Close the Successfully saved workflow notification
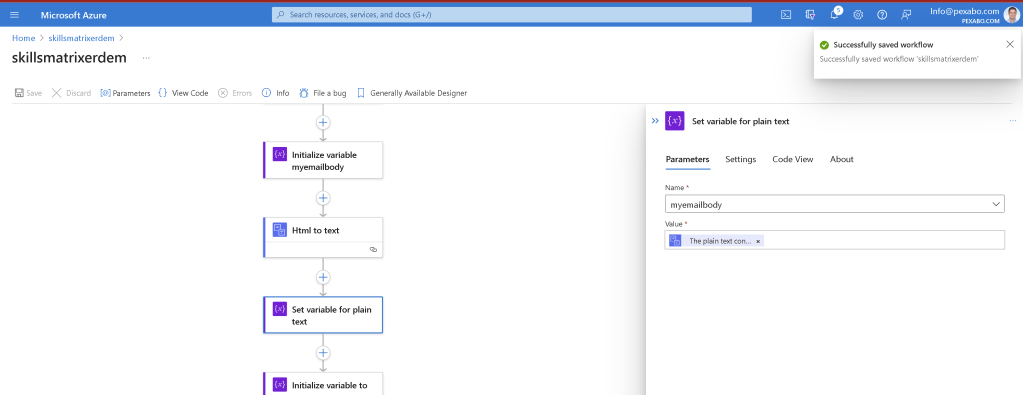1023x395 pixels. (1010, 44)
